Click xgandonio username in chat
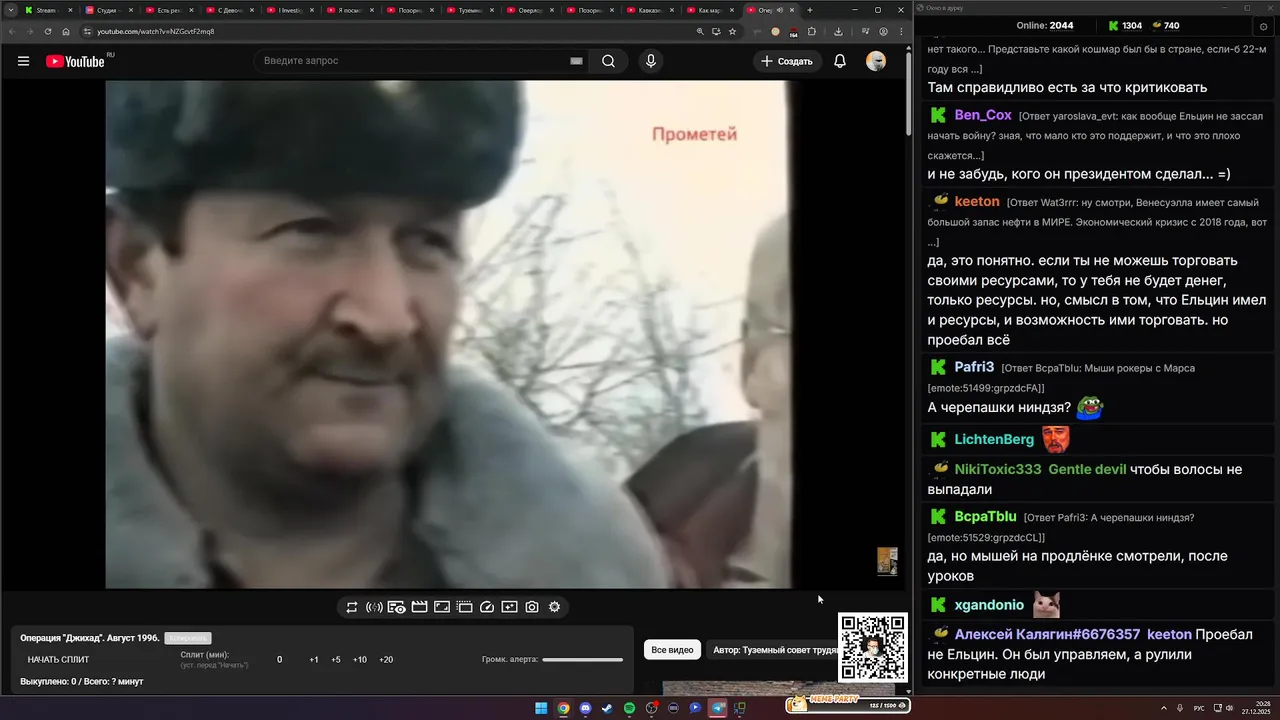1280x720 pixels. 989,605
